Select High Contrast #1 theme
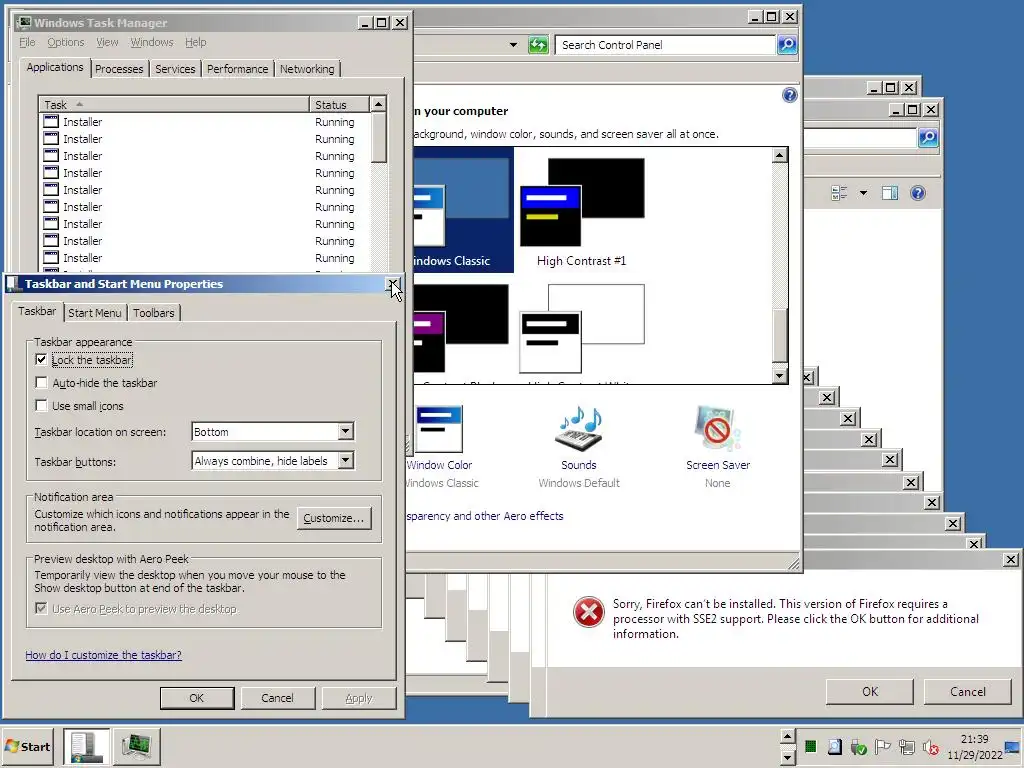 (581, 212)
